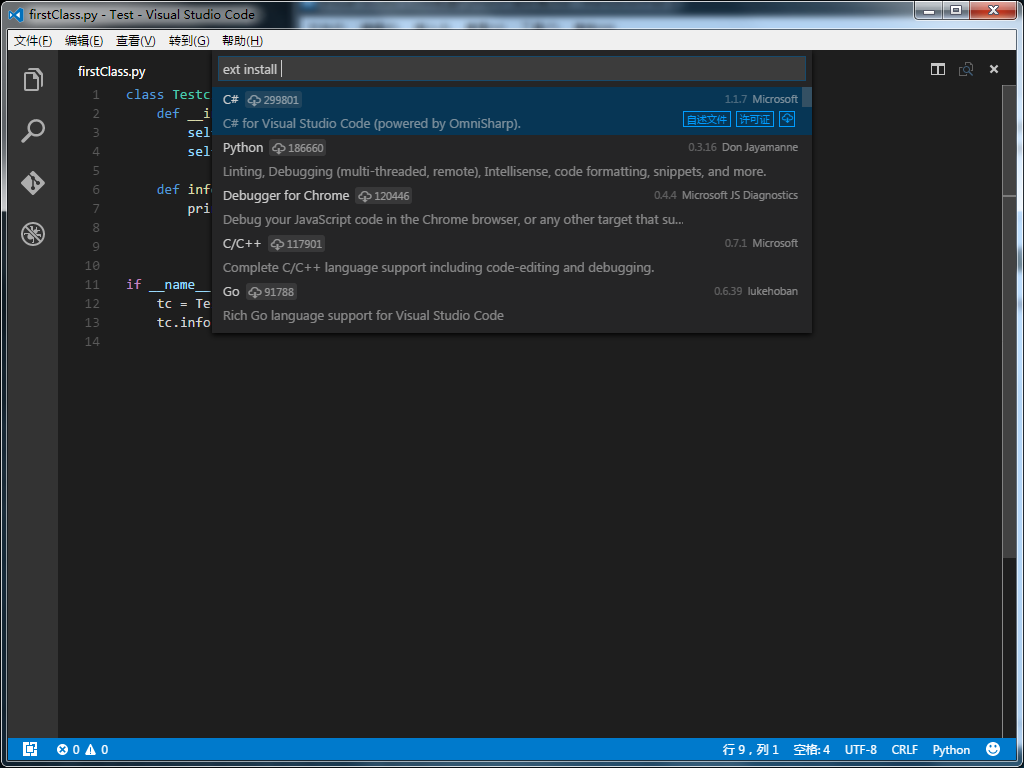The width and height of the screenshot is (1024, 768).
Task: Select the Go extension entry
Action: pyautogui.click(x=512, y=303)
